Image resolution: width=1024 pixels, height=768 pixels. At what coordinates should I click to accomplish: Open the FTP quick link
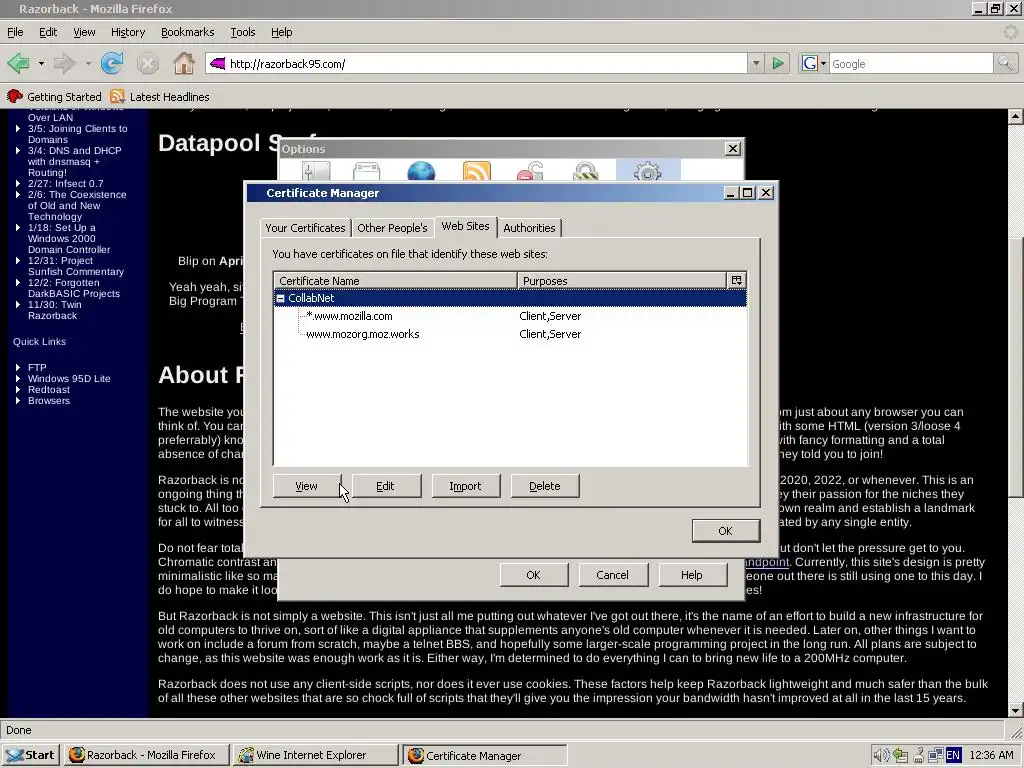coord(37,367)
